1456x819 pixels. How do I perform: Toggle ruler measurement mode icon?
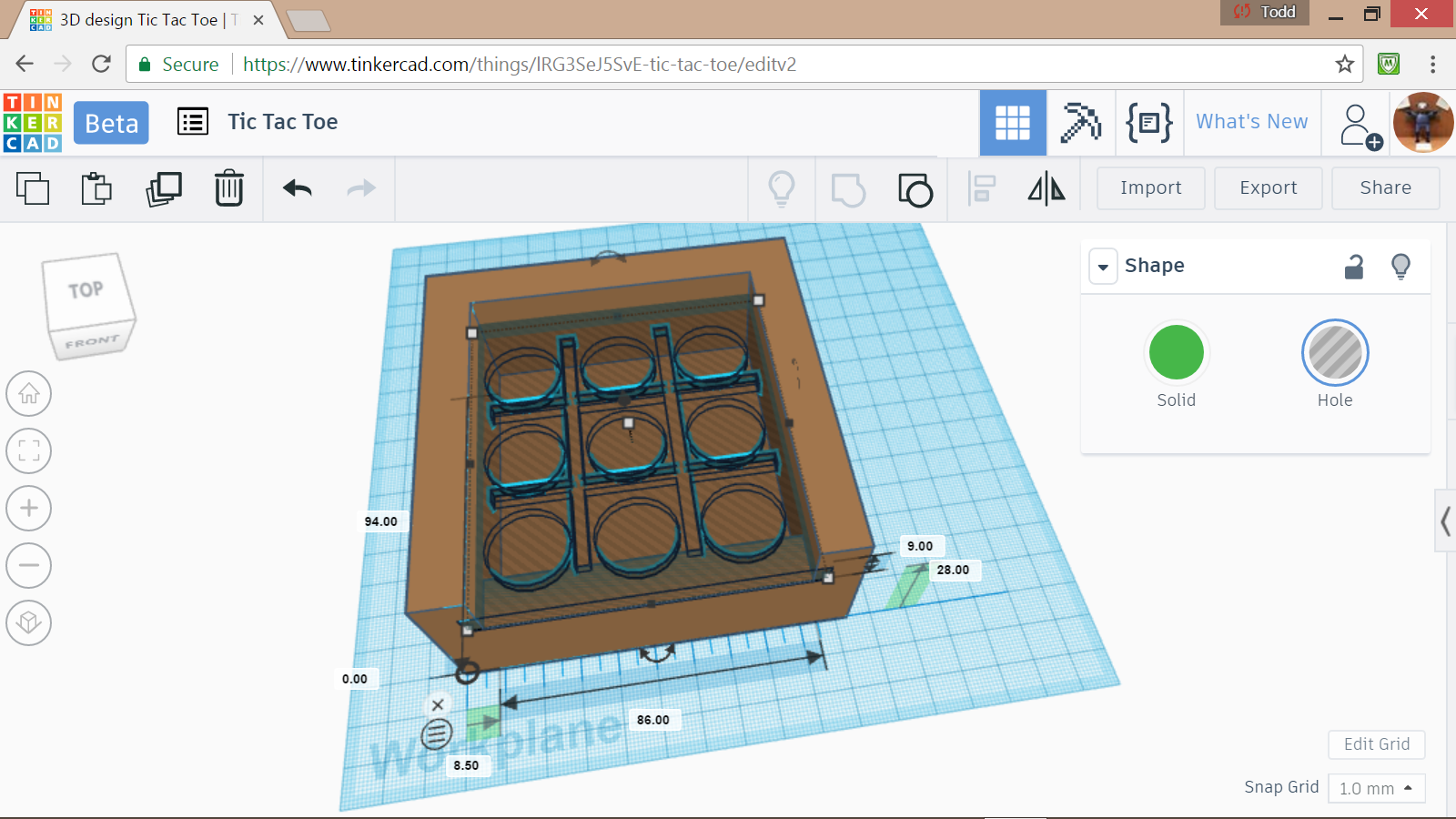click(437, 733)
